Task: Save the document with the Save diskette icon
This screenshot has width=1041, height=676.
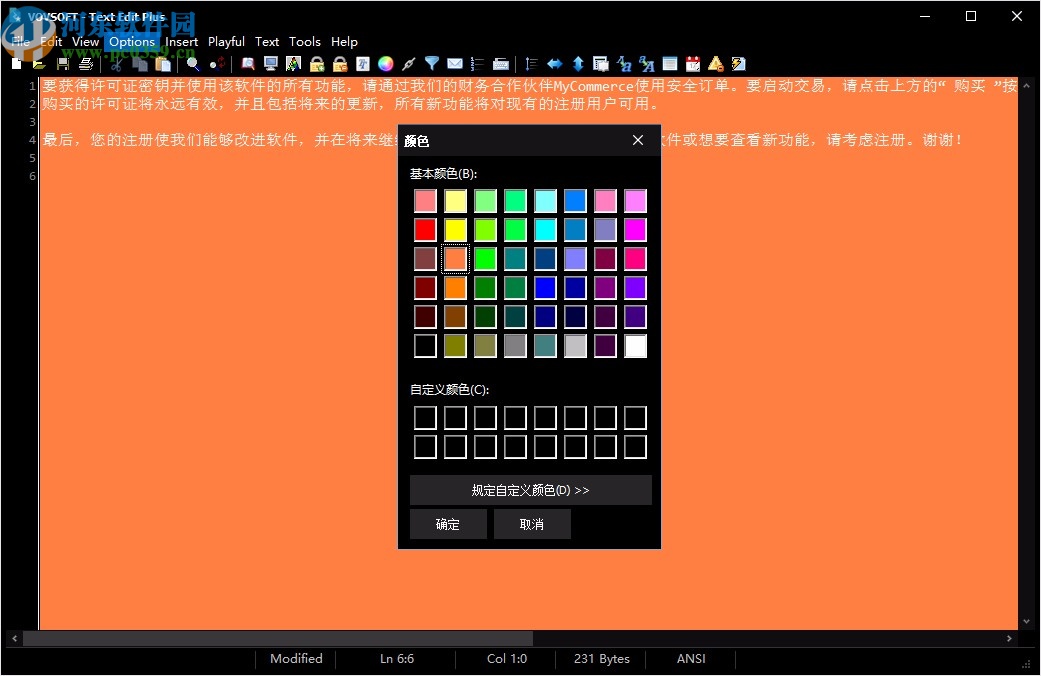Action: (62, 63)
